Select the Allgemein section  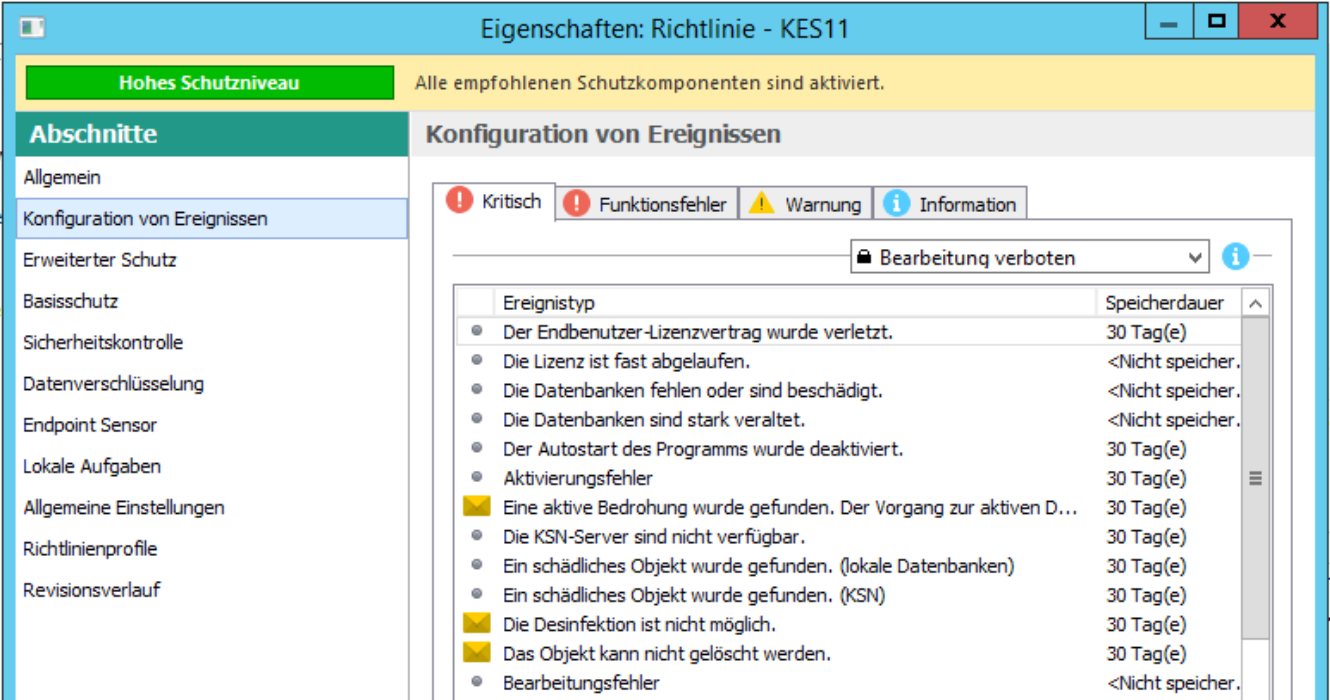click(x=212, y=177)
